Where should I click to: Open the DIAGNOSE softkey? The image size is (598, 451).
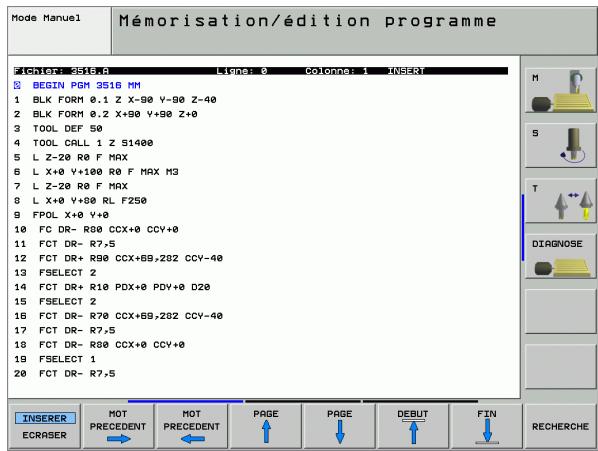click(x=560, y=256)
